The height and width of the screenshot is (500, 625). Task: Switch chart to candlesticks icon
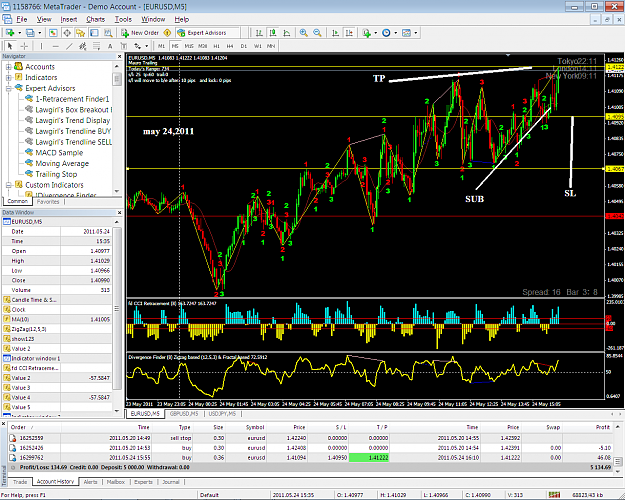click(x=273, y=33)
